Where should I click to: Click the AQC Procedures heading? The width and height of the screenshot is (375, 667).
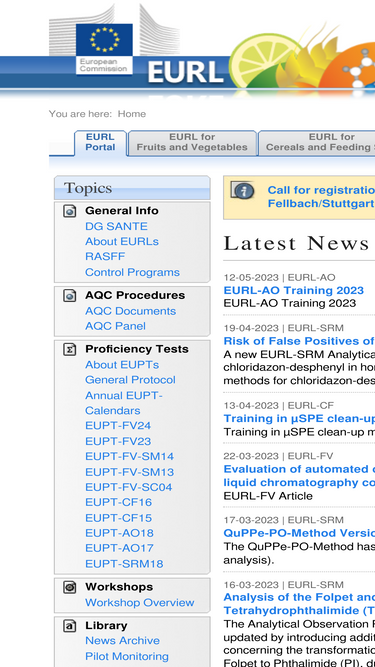point(135,295)
